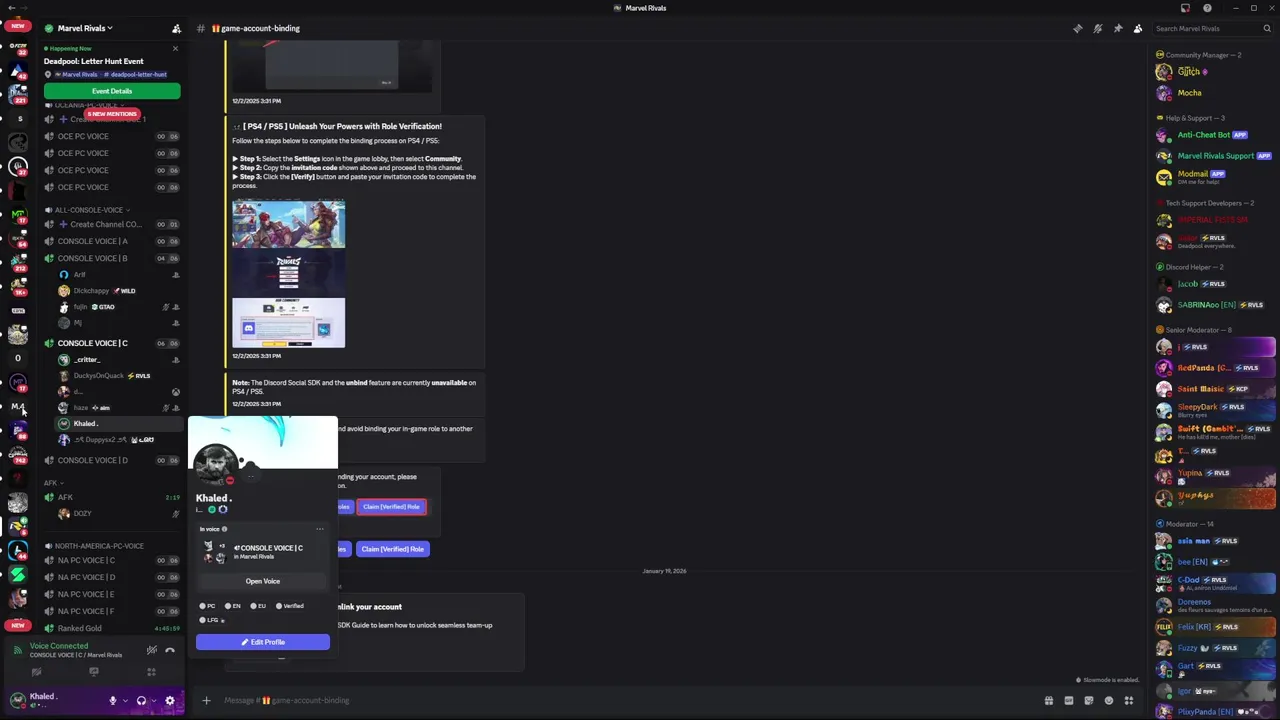Toggle the EN role chip
The image size is (1280, 720).
pos(233,606)
